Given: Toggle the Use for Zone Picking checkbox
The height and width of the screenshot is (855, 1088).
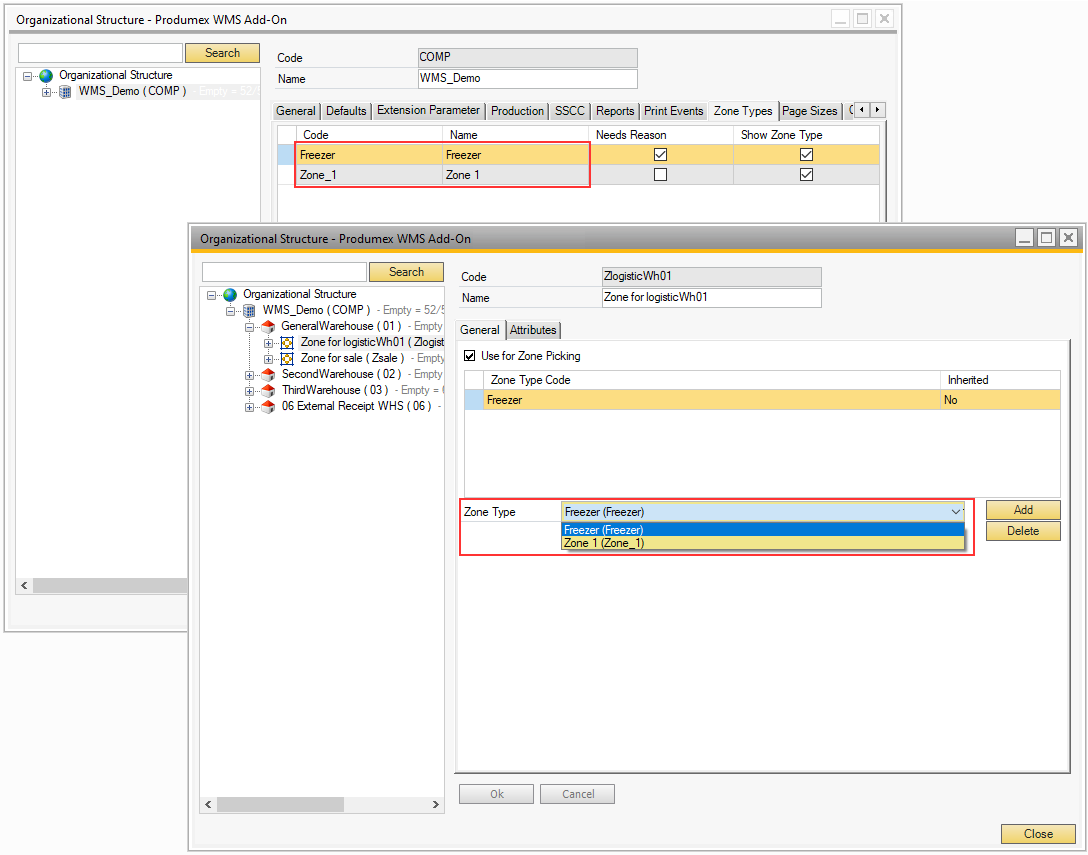Looking at the screenshot, I should (x=471, y=356).
